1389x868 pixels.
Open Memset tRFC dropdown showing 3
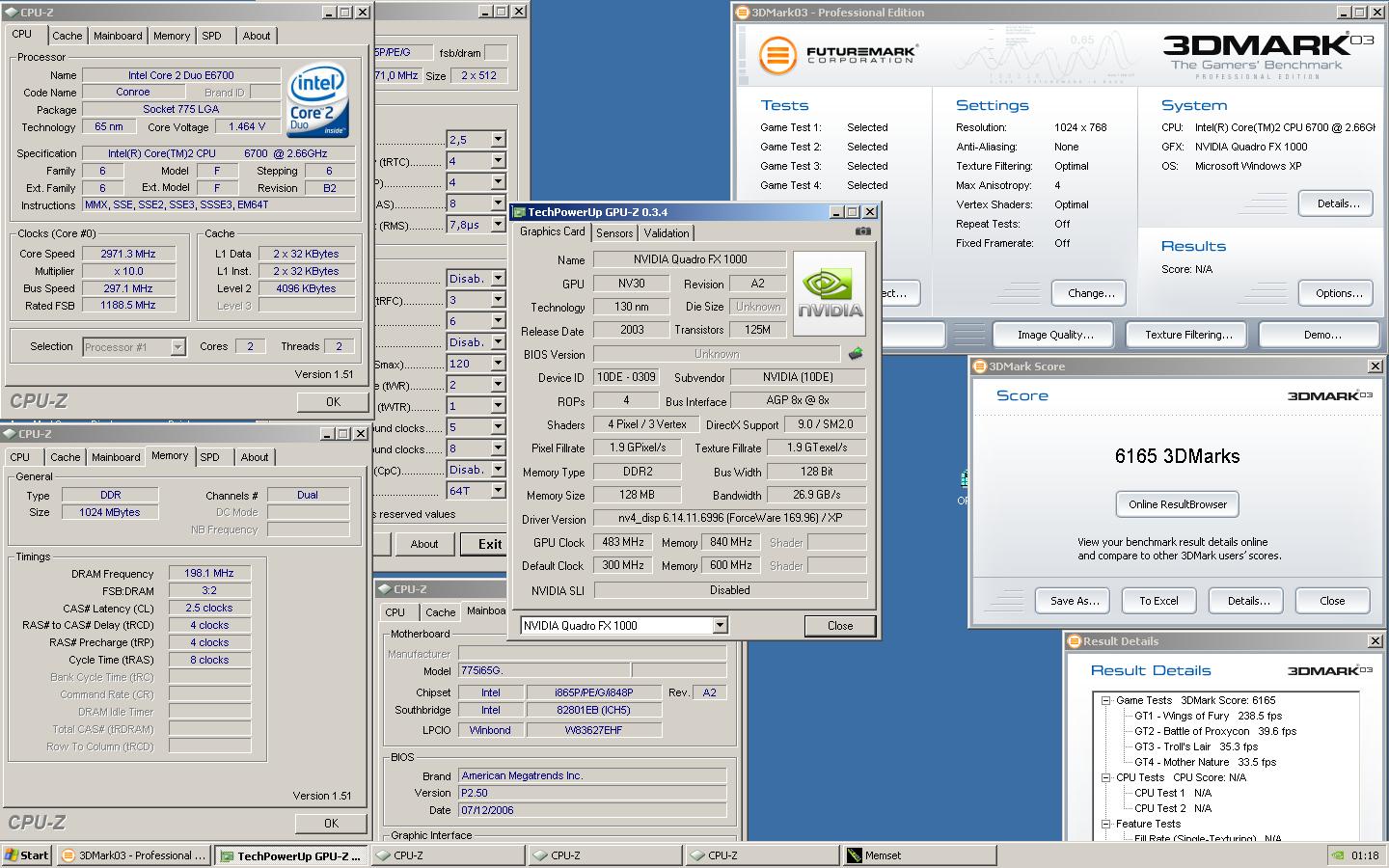tap(498, 300)
